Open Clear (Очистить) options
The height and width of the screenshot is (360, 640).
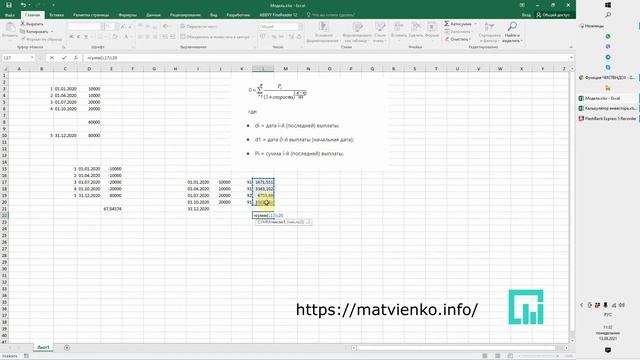457,39
